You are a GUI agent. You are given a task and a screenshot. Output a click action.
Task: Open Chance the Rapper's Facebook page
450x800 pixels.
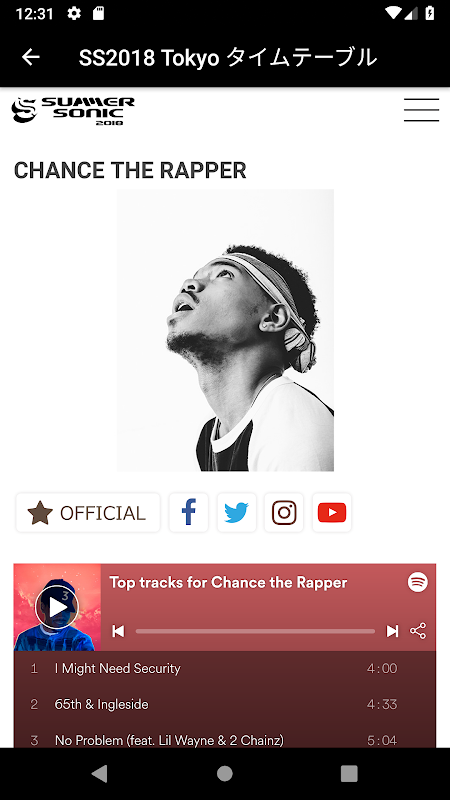[189, 513]
